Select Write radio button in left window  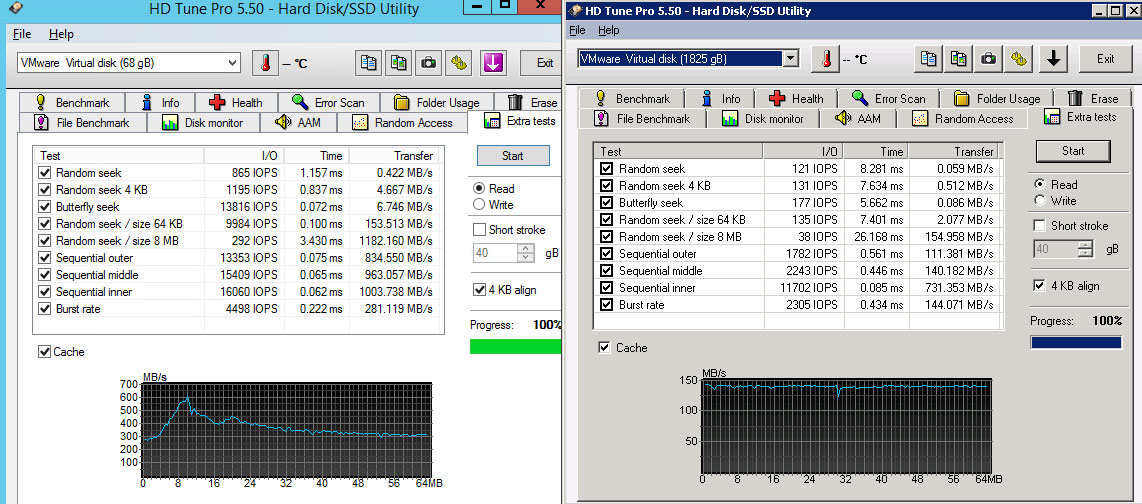pos(479,205)
